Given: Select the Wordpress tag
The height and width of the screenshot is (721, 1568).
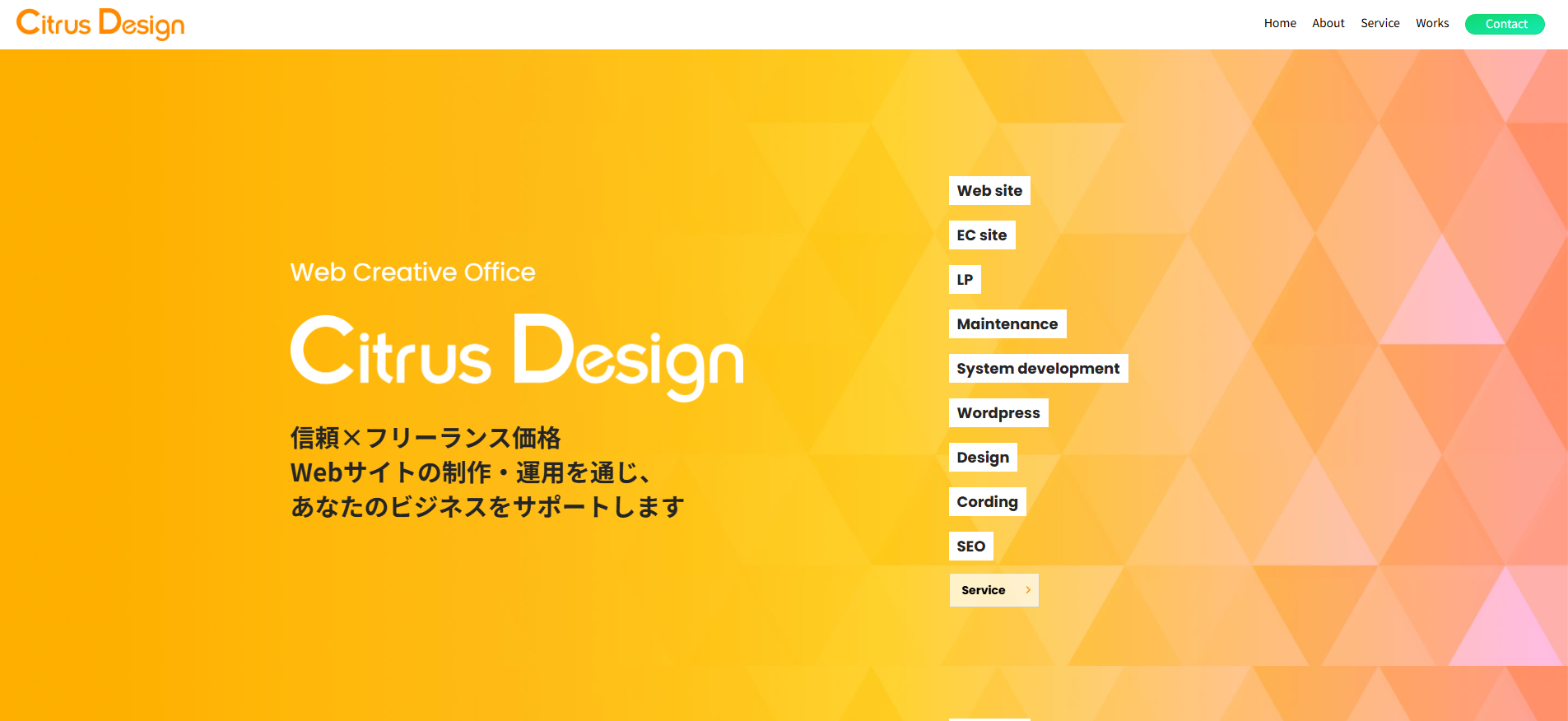Looking at the screenshot, I should (x=998, y=413).
